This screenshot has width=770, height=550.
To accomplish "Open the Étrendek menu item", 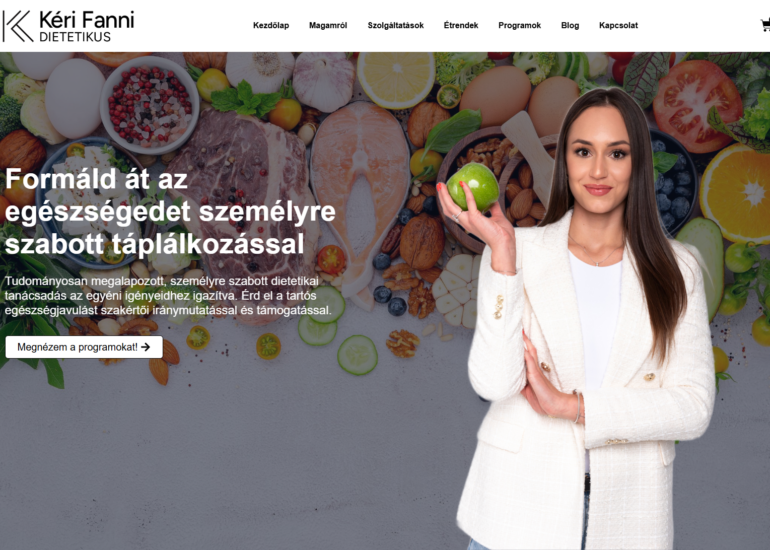I will pyautogui.click(x=461, y=26).
